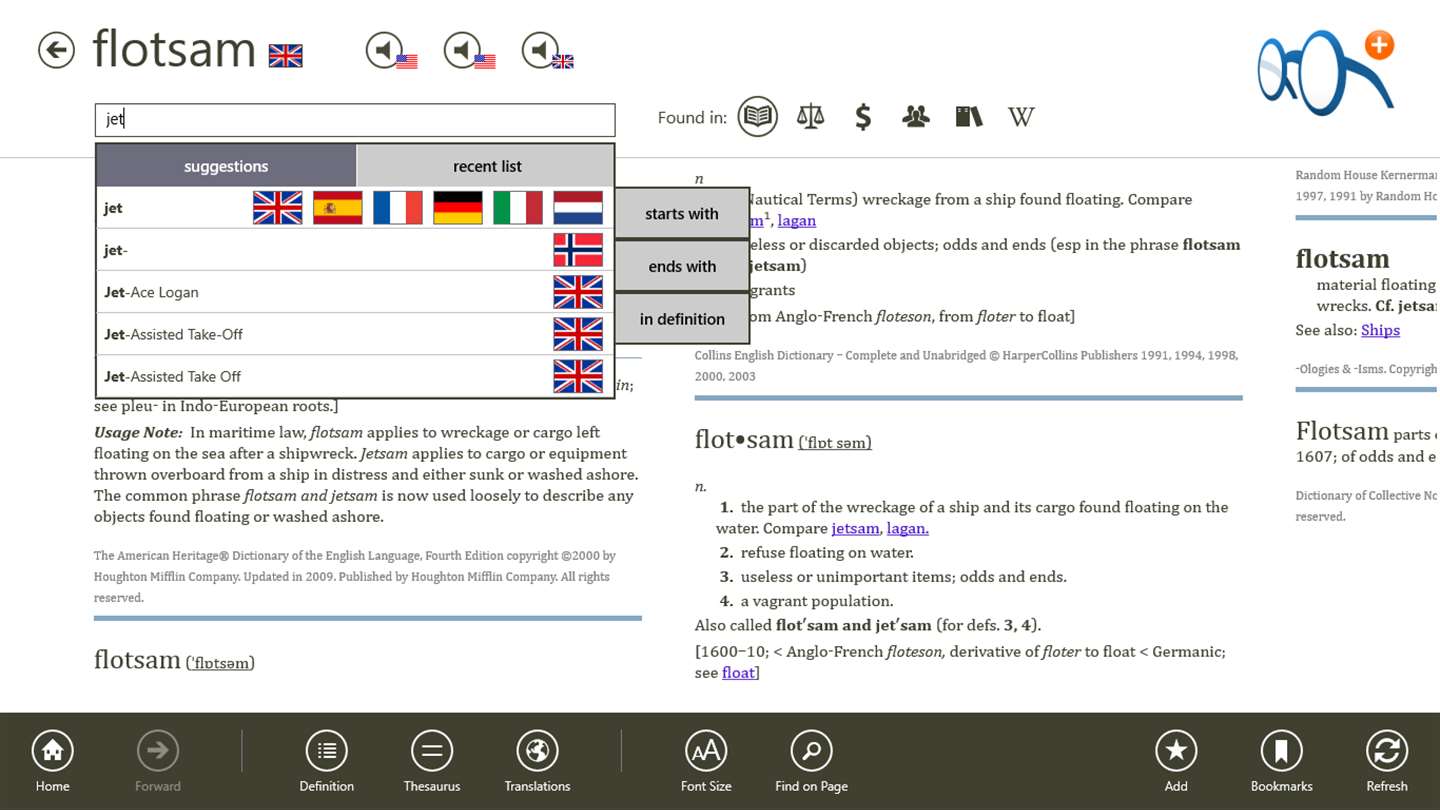Click the UK flag beside the flotsam title
The image size is (1440, 810).
[x=285, y=56]
